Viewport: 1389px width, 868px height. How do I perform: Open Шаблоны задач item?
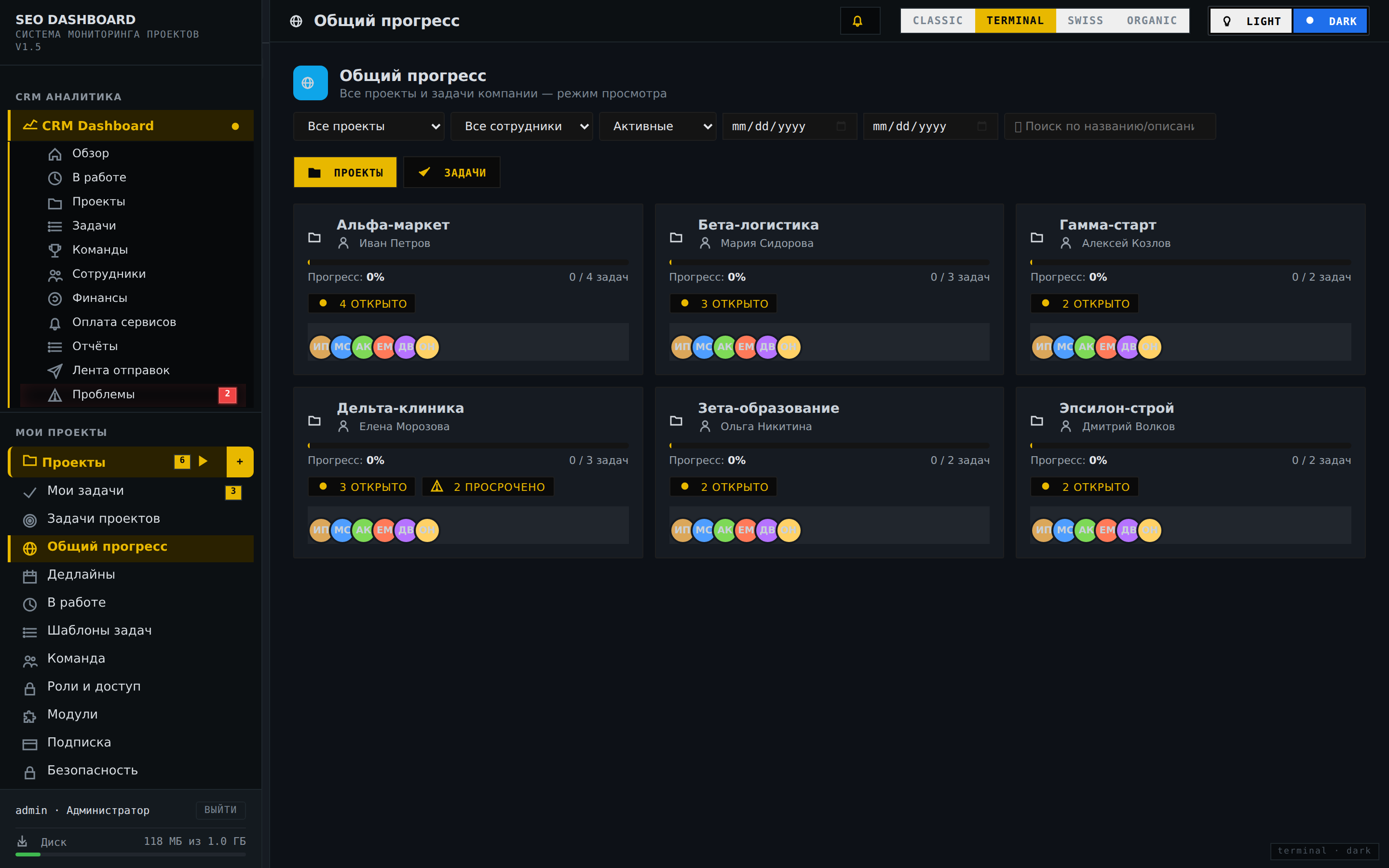[x=131, y=631]
